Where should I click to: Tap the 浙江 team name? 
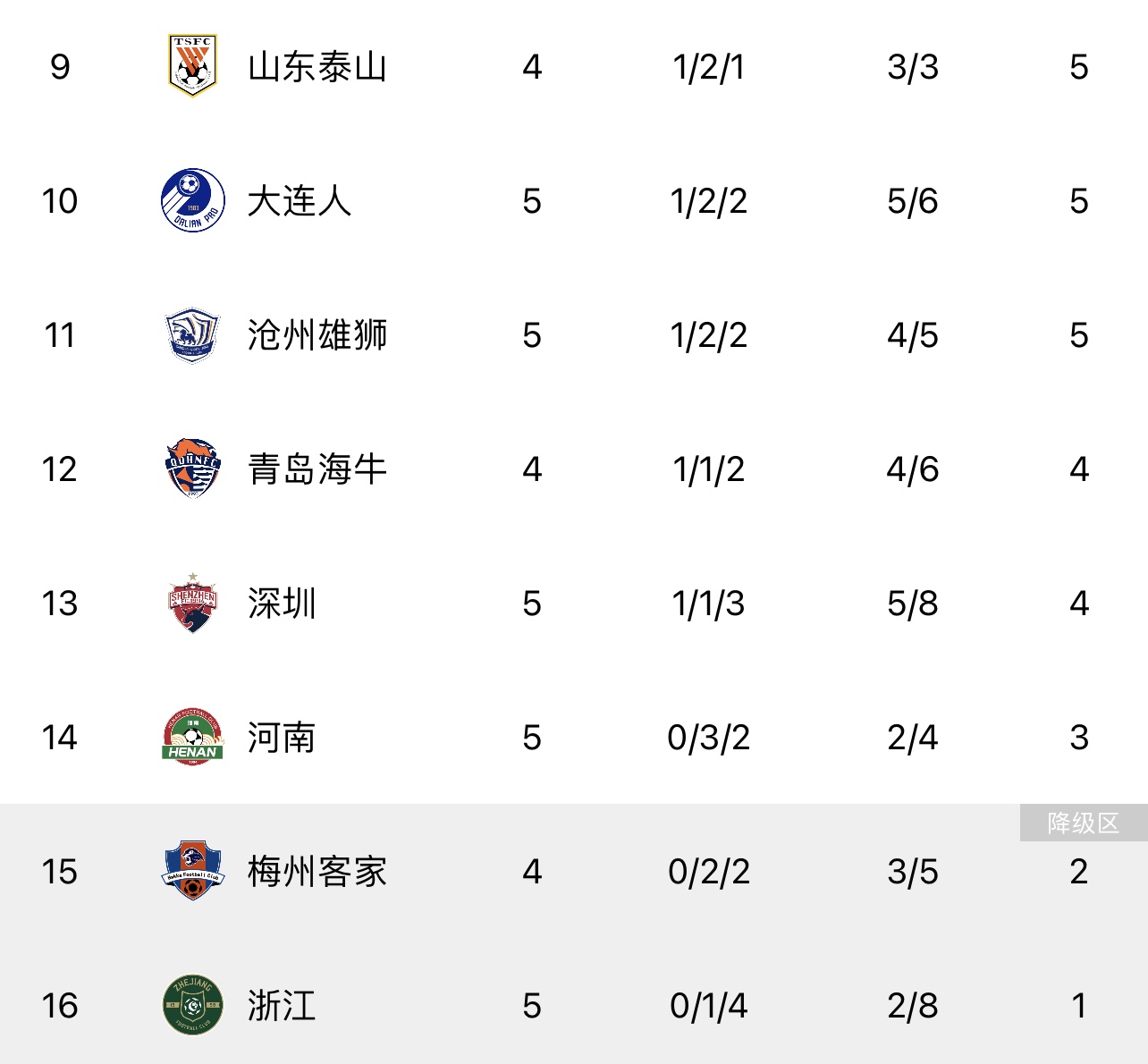[283, 1006]
